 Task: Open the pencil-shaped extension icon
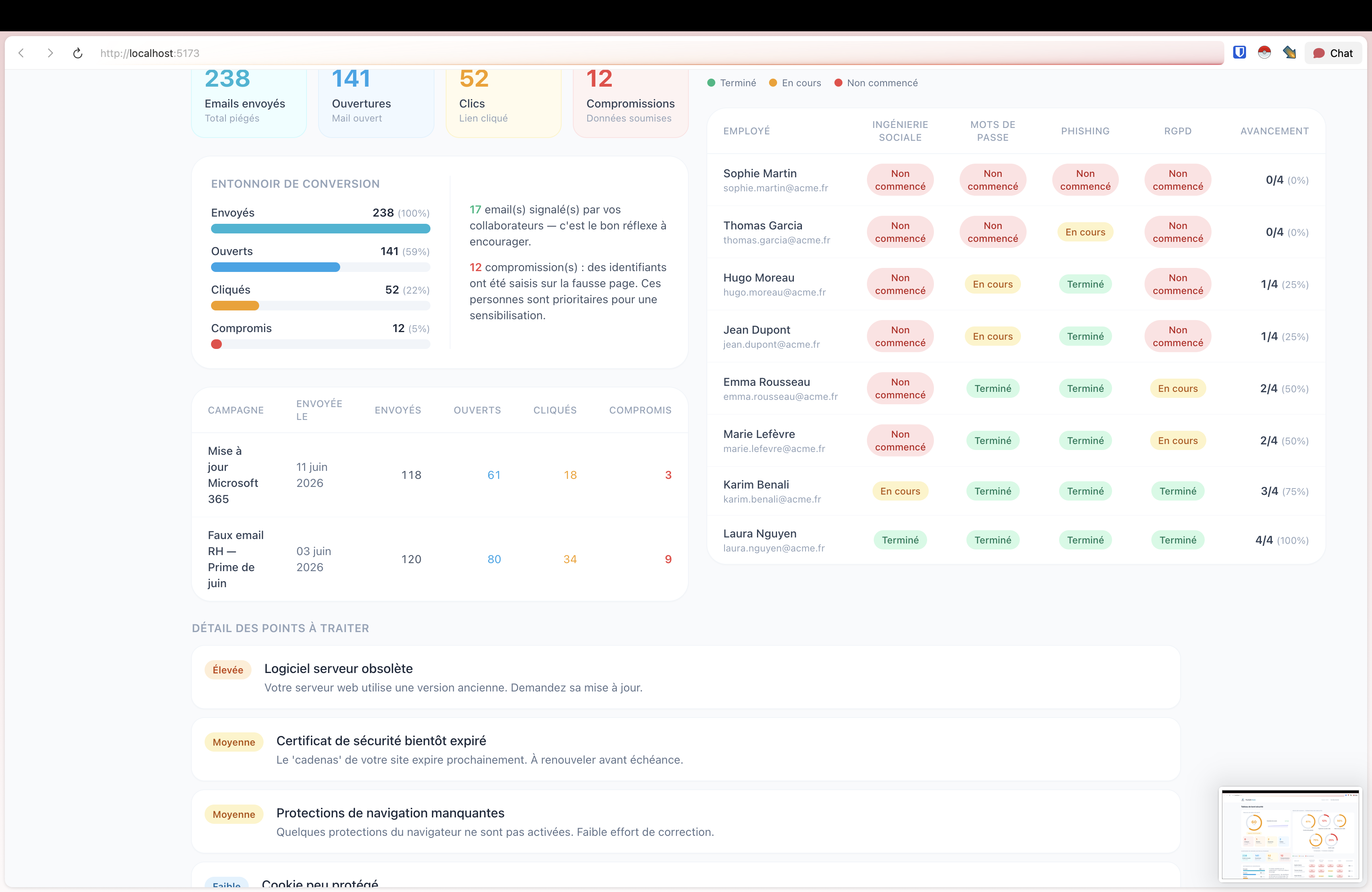[1290, 53]
